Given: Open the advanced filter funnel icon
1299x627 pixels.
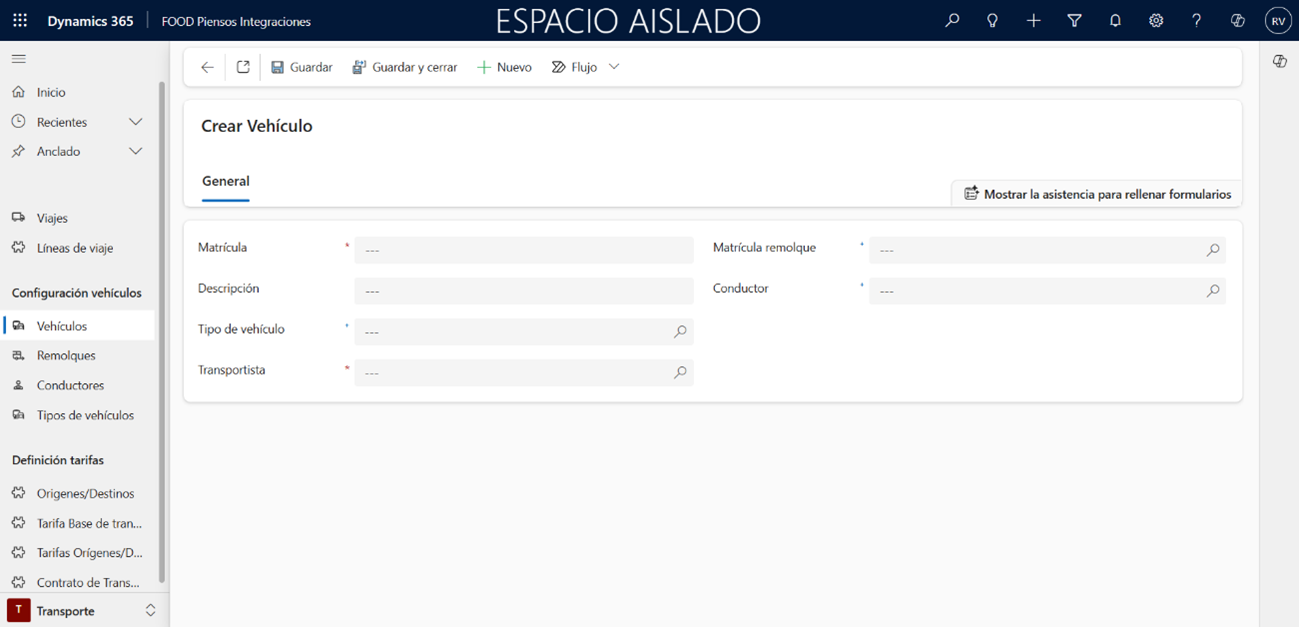Looking at the screenshot, I should tap(1074, 20).
